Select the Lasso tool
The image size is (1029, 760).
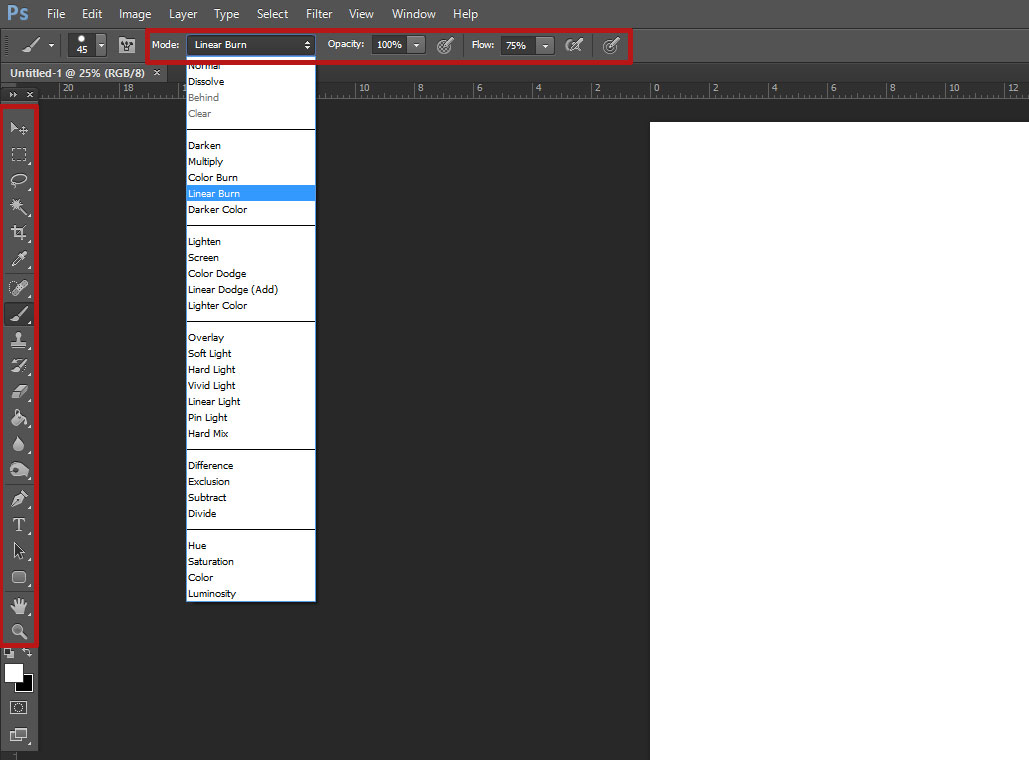click(x=19, y=181)
